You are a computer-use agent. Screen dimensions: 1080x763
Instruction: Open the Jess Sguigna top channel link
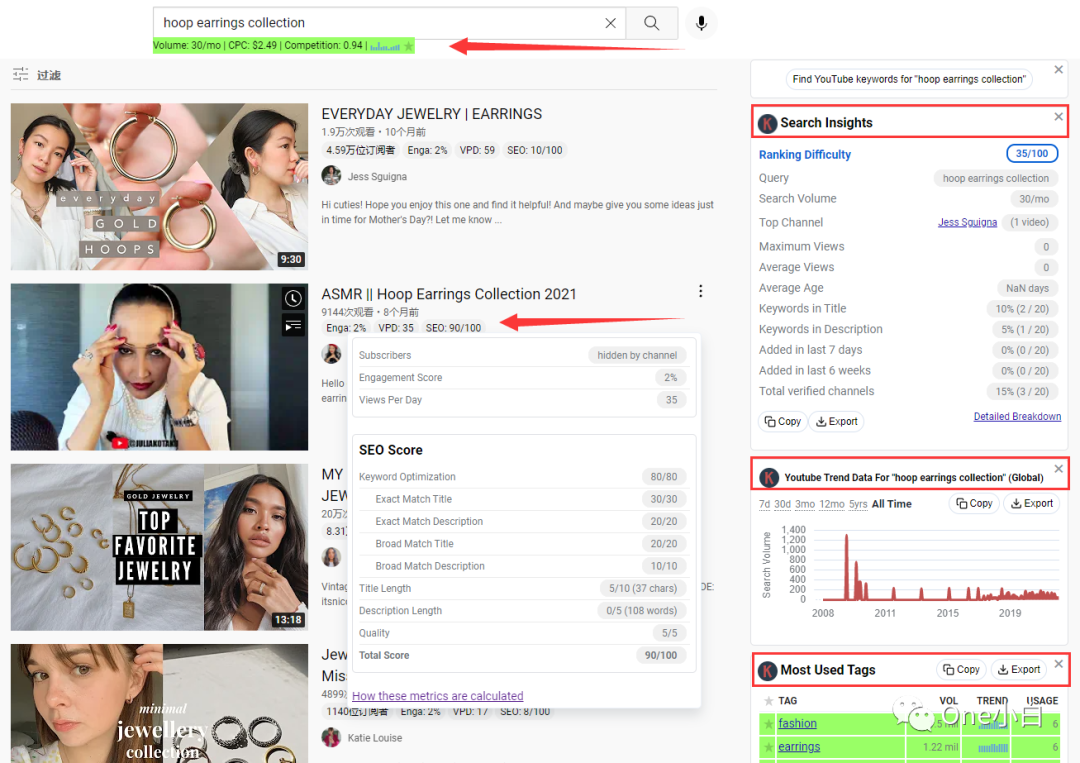pos(967,222)
